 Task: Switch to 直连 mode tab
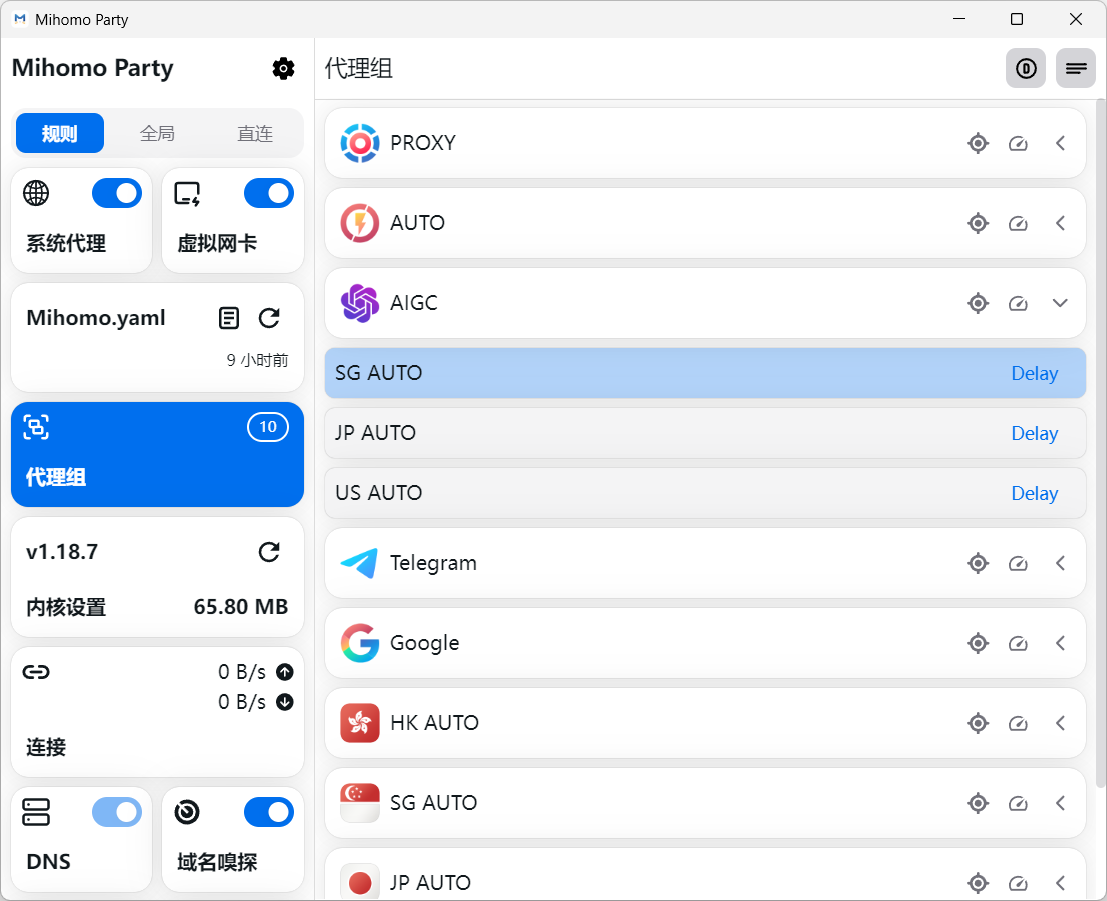255,133
